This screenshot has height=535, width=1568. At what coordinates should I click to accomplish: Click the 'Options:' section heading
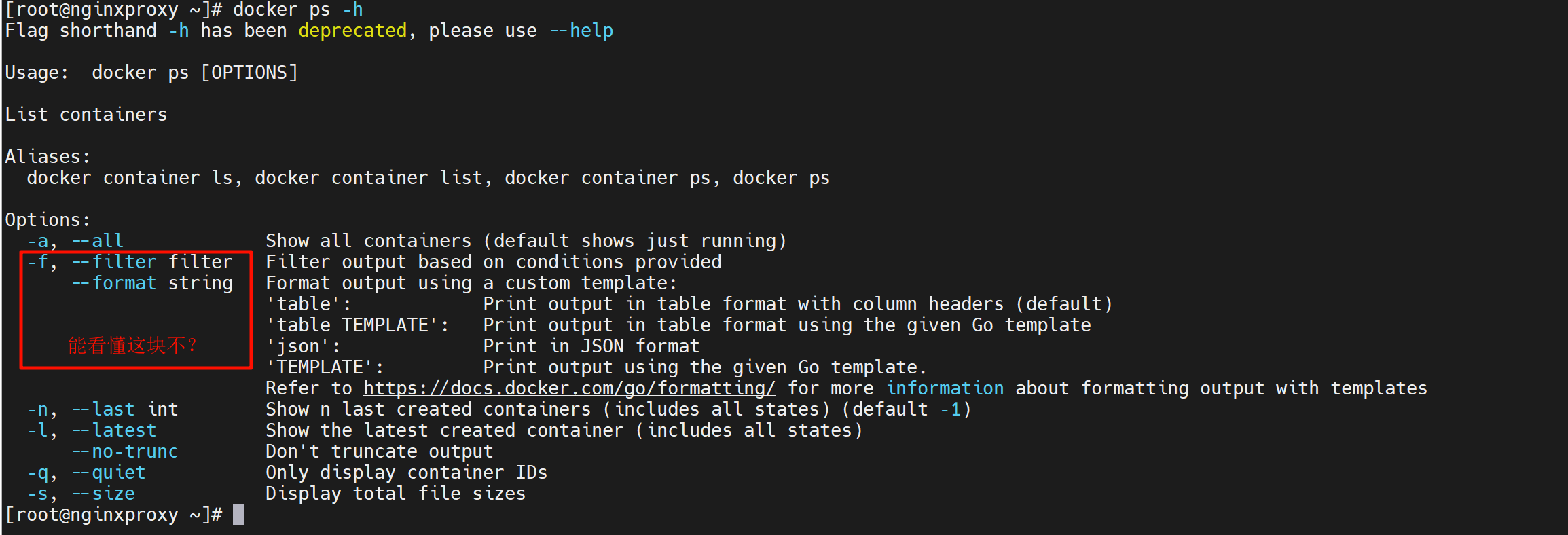(48, 220)
